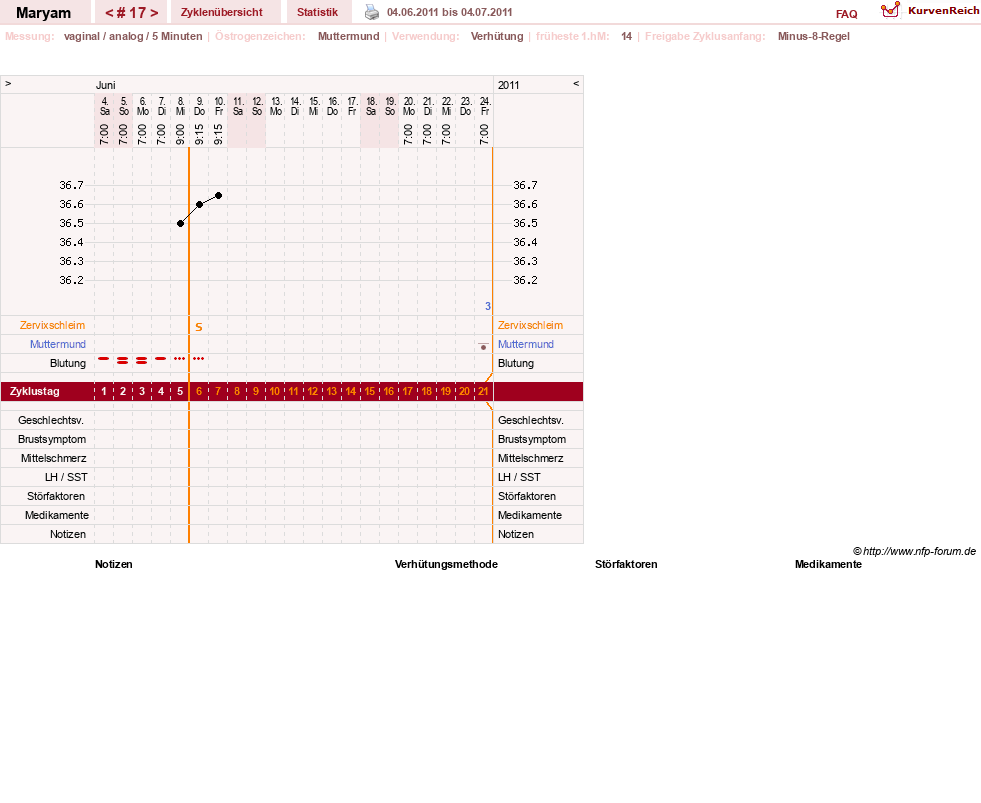
Task: Select the 36.5 temperature point on 8 June
Action: coord(180,223)
